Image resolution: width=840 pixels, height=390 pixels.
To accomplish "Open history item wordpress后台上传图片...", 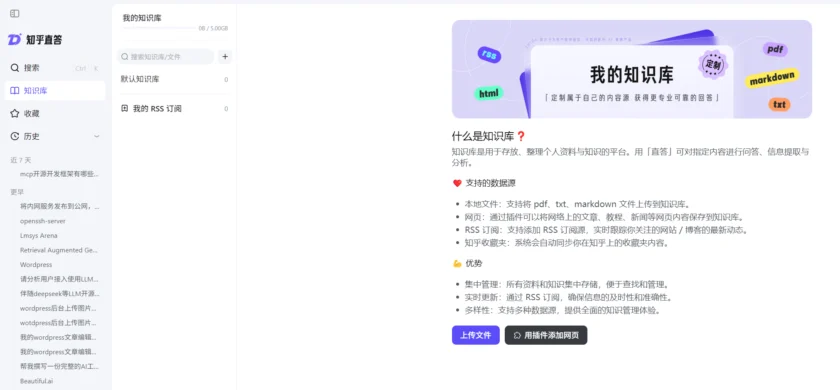I will (59, 309).
